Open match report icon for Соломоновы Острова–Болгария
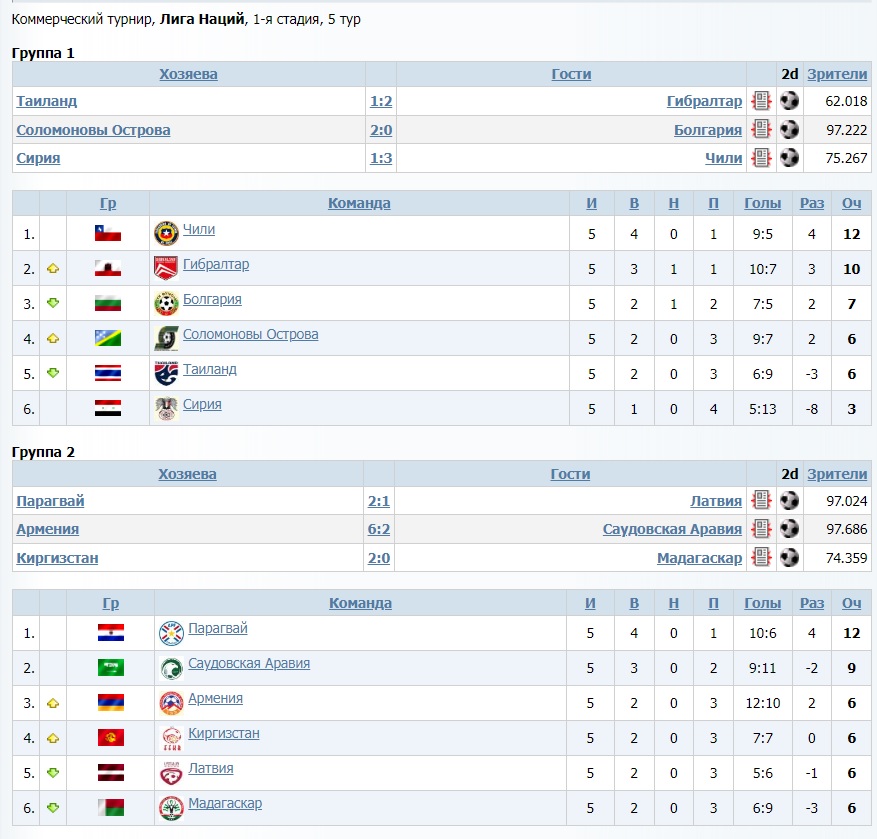This screenshot has height=839, width=877. pos(761,129)
